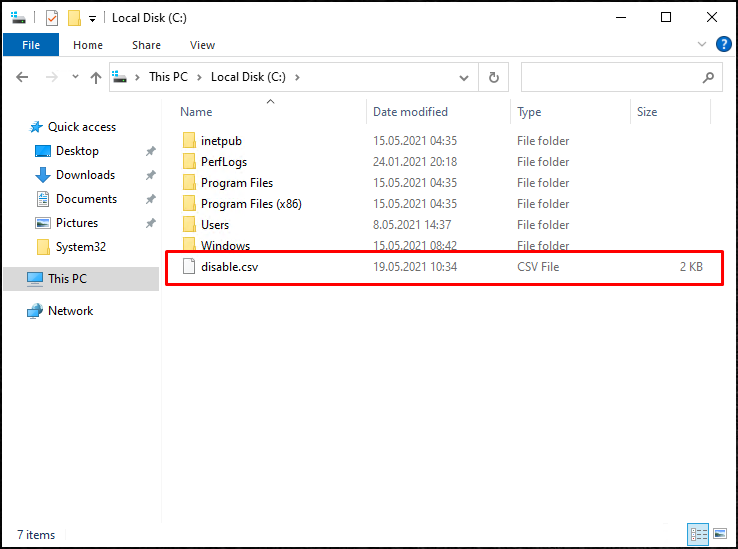Click the drive icon in title bar
738x549 pixels.
click(x=18, y=18)
